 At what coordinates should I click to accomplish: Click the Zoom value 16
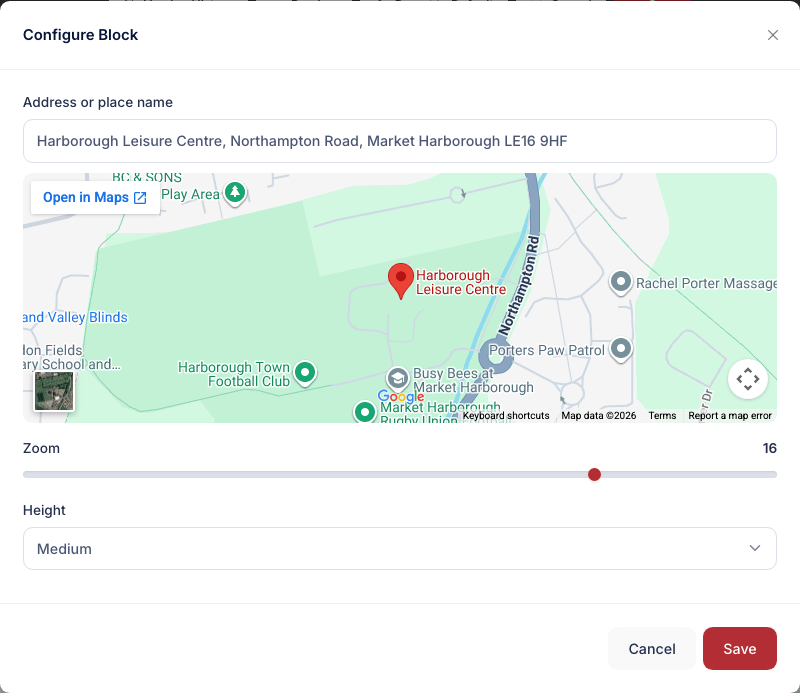pyautogui.click(x=769, y=448)
